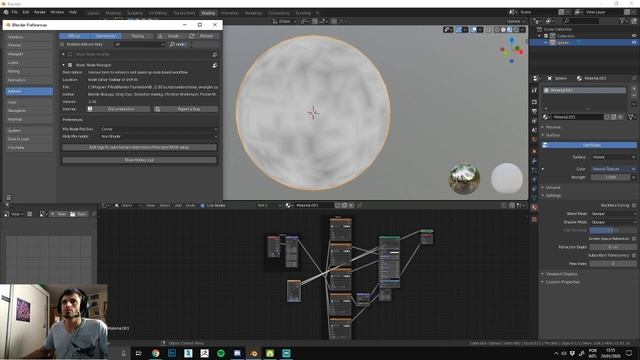Open the Modifier properties wrench icon
The width and height of the screenshot is (640, 360).
(x=534, y=161)
